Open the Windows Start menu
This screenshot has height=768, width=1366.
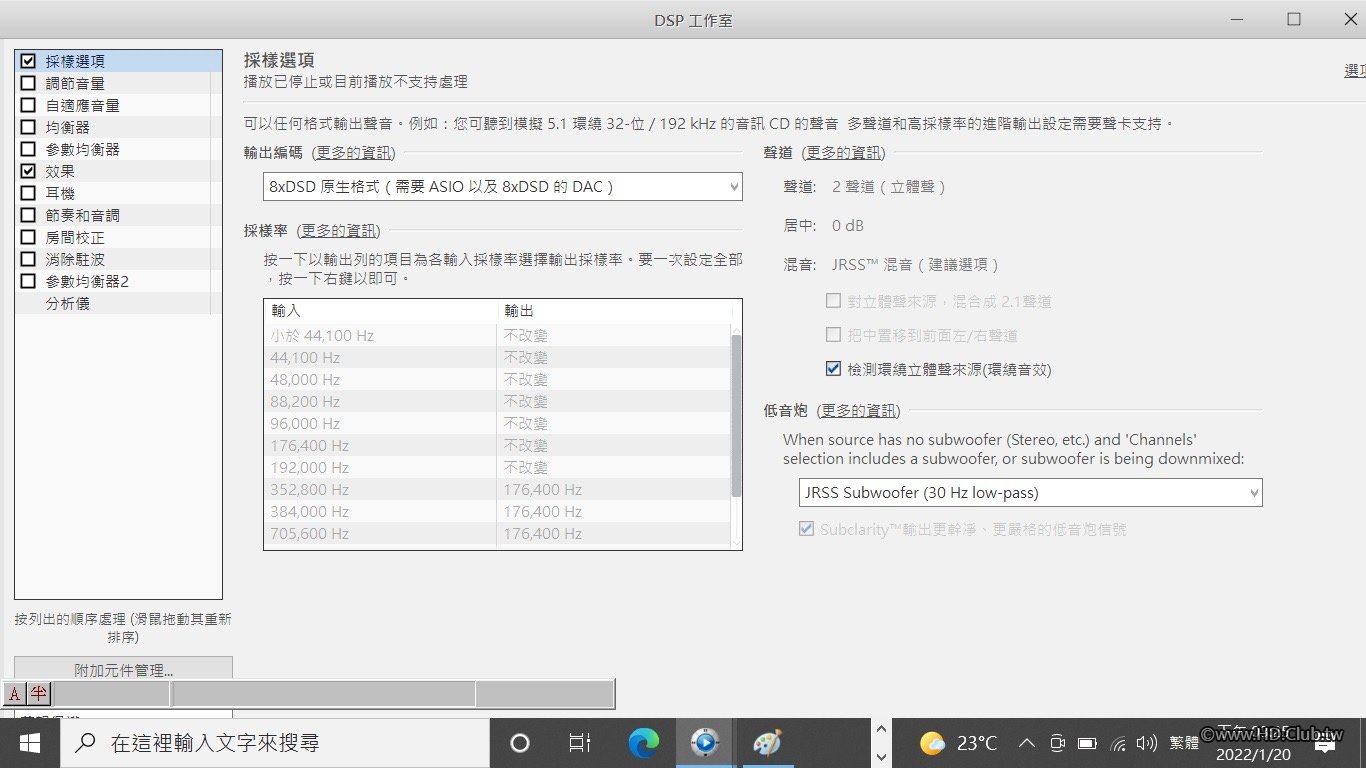[x=29, y=743]
